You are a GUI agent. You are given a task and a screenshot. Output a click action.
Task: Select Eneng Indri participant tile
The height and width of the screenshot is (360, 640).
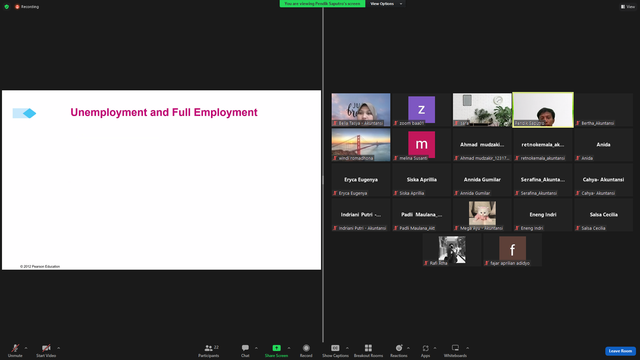click(x=543, y=215)
